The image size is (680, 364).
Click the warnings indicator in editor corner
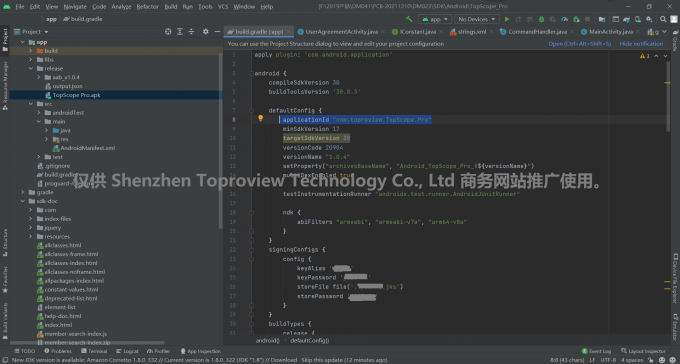point(644,56)
